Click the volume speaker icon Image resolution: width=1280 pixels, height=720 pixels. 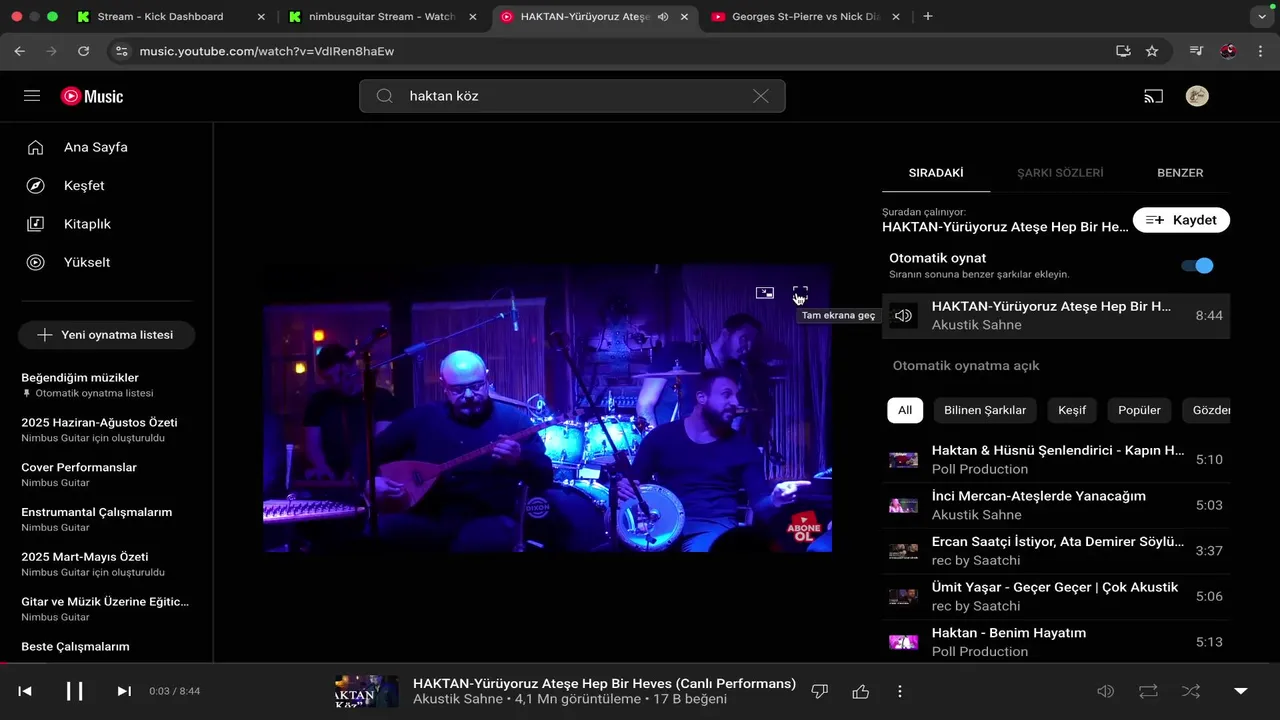(1105, 691)
